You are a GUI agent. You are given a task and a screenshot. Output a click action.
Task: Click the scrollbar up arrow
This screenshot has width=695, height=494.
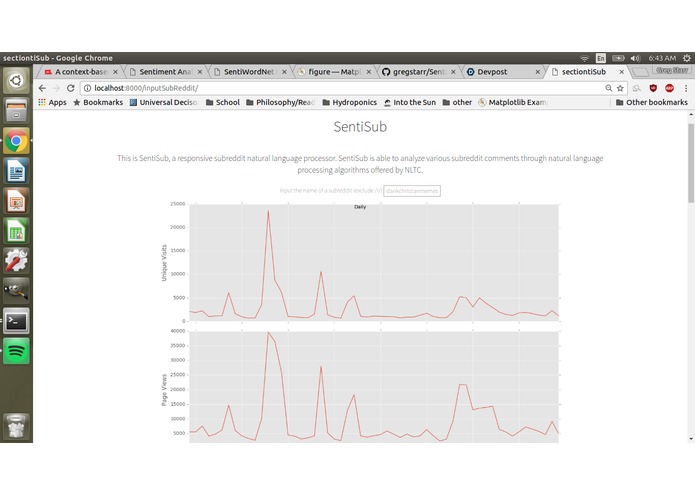(x=691, y=114)
